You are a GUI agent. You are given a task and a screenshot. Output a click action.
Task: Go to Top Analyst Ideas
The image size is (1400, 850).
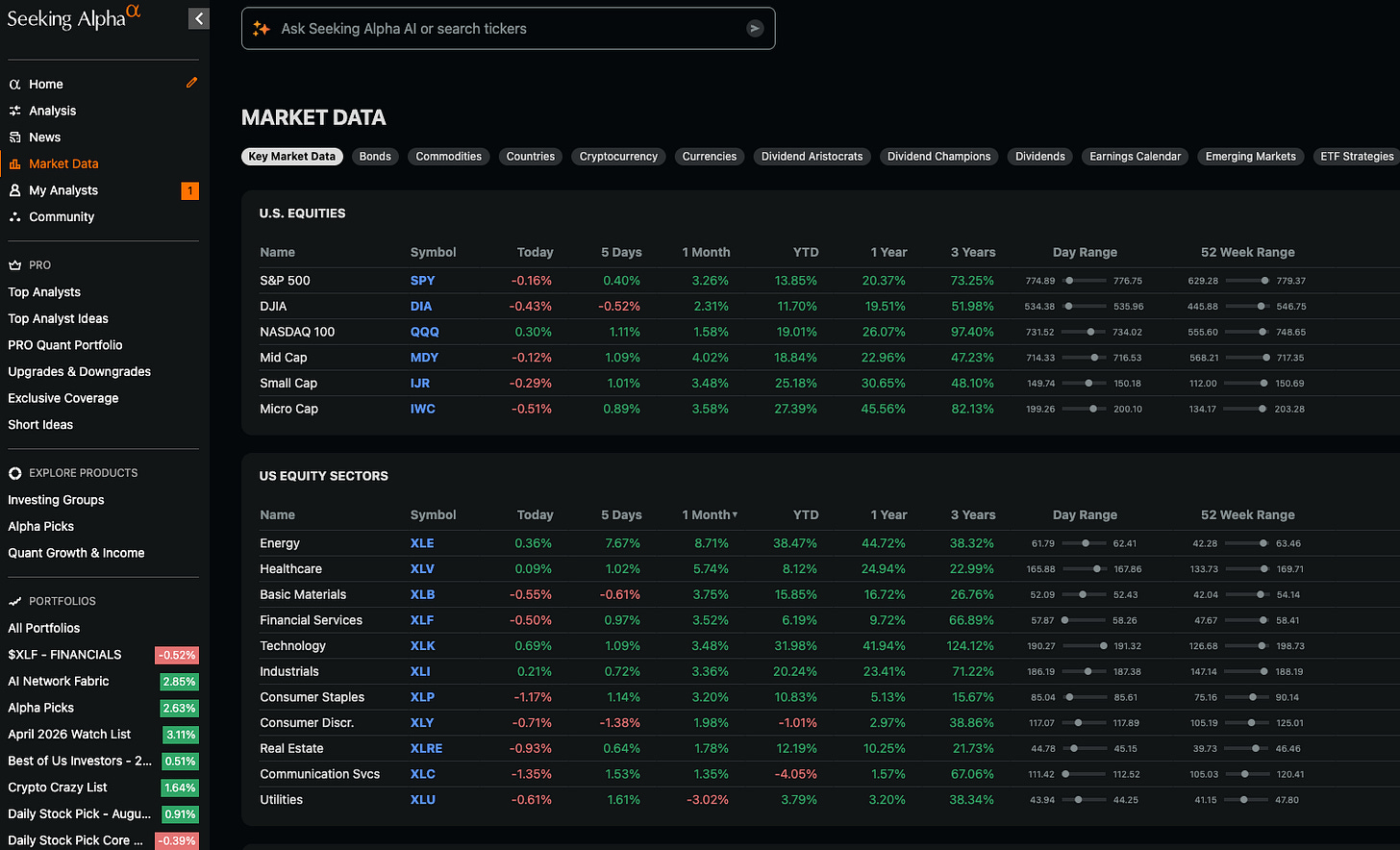click(59, 318)
